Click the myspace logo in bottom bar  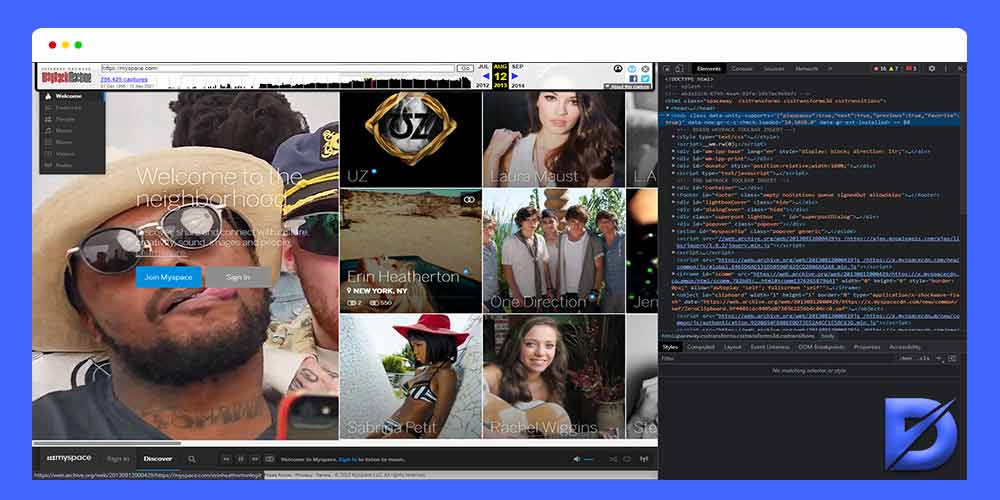point(69,459)
